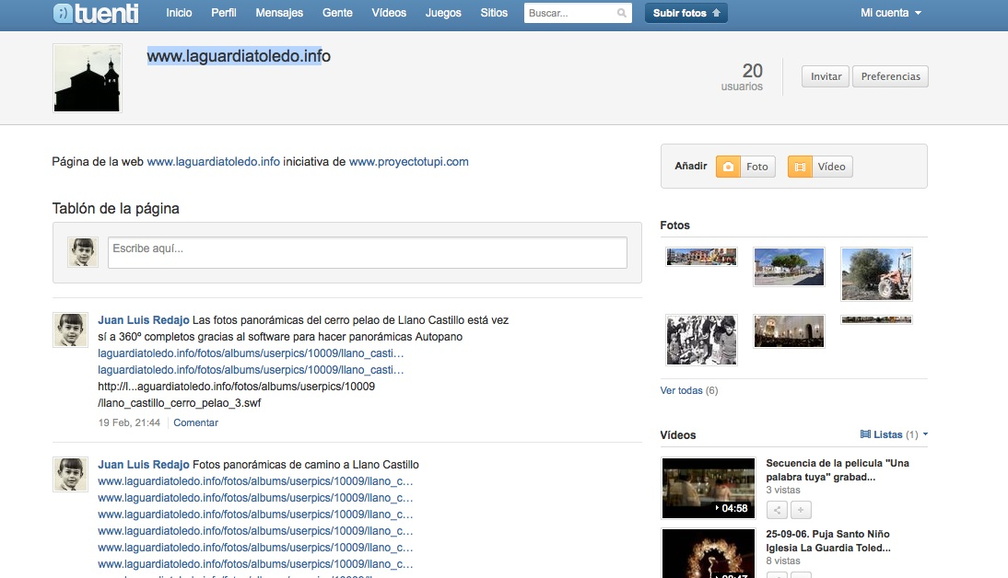This screenshot has width=1008, height=578.
Task: Click user avatar beside the Escribe aquí box
Action: click(x=83, y=251)
